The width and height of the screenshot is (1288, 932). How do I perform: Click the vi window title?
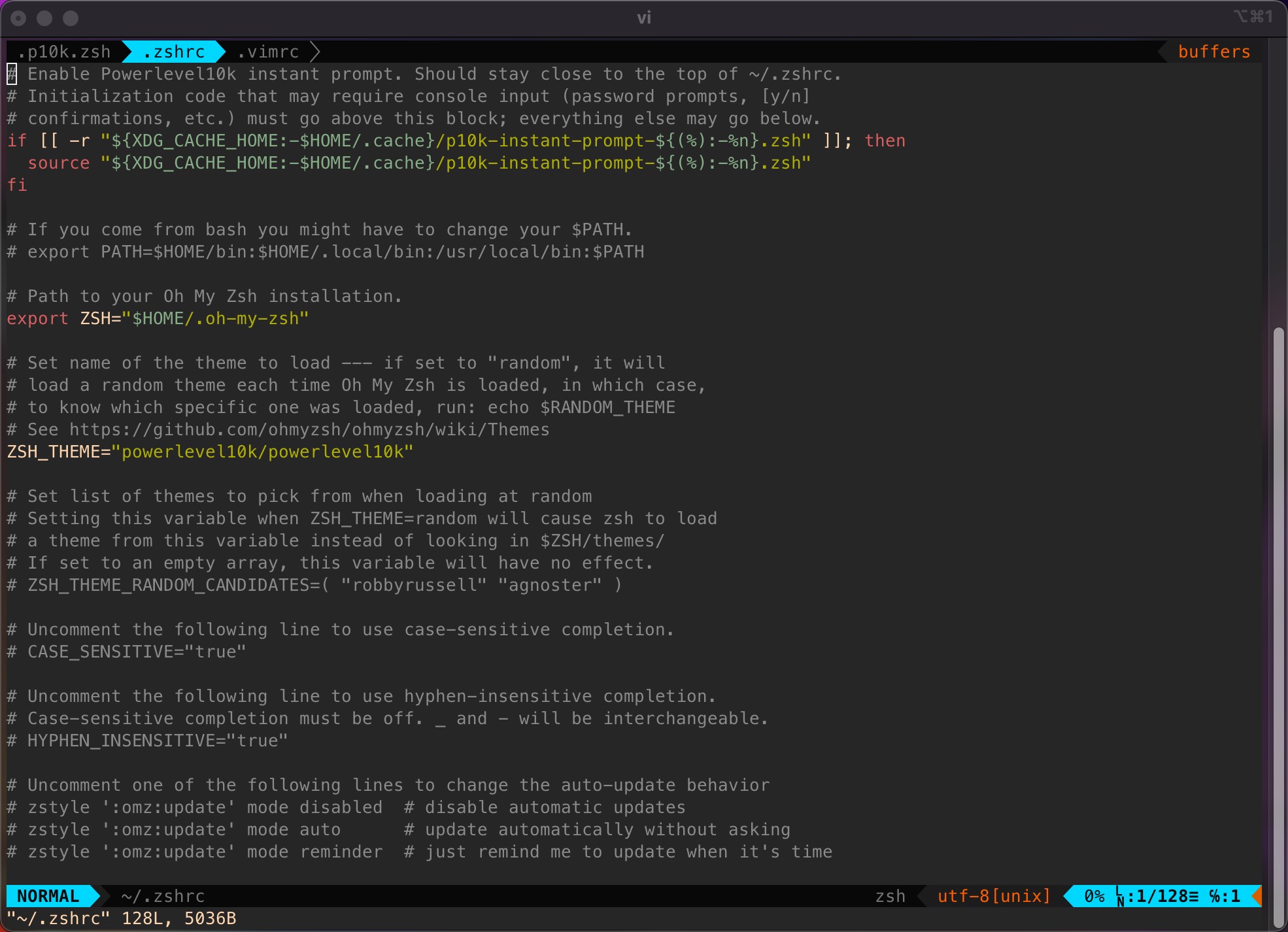pos(644,18)
